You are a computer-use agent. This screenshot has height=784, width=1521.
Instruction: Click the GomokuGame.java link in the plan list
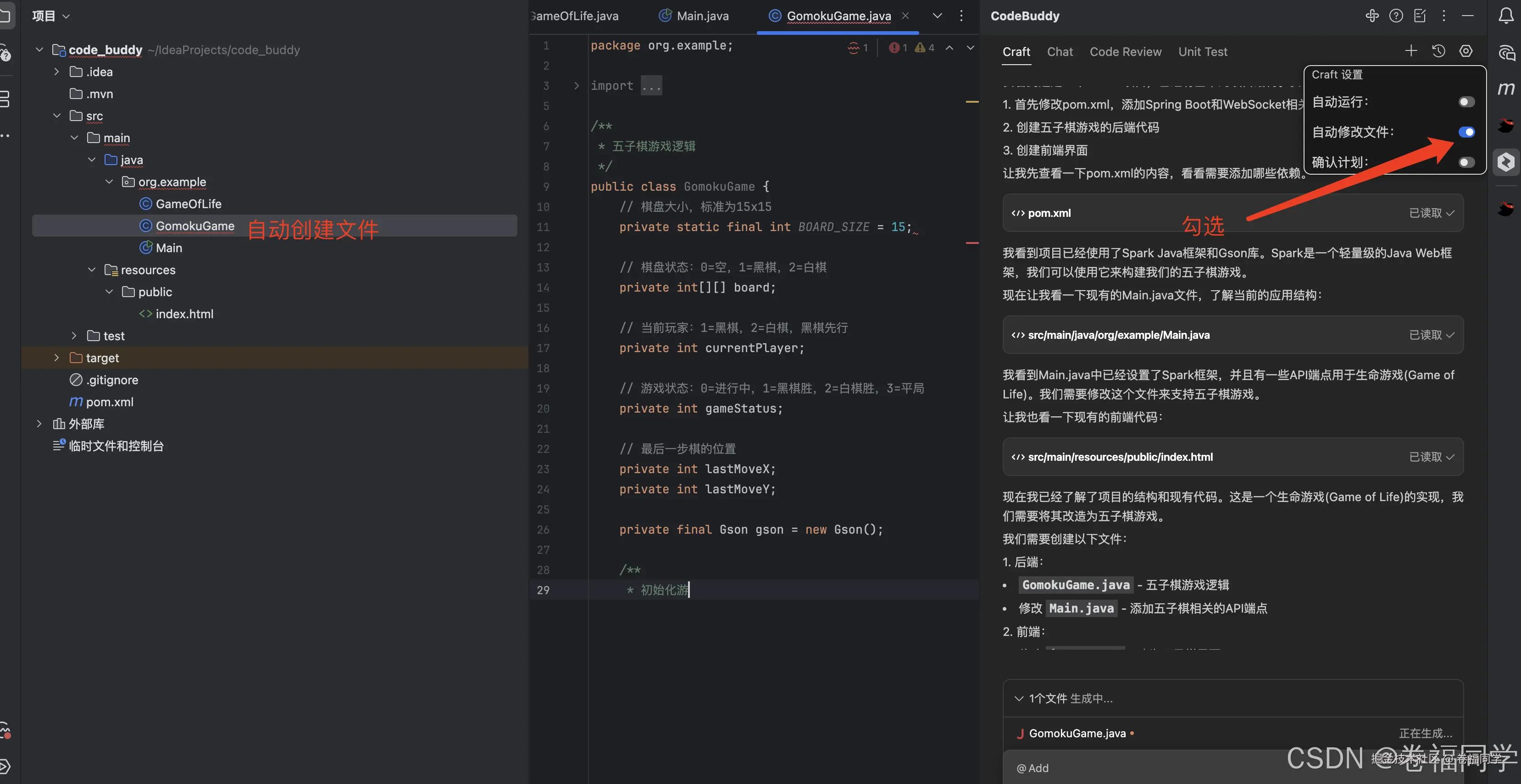pyautogui.click(x=1075, y=585)
